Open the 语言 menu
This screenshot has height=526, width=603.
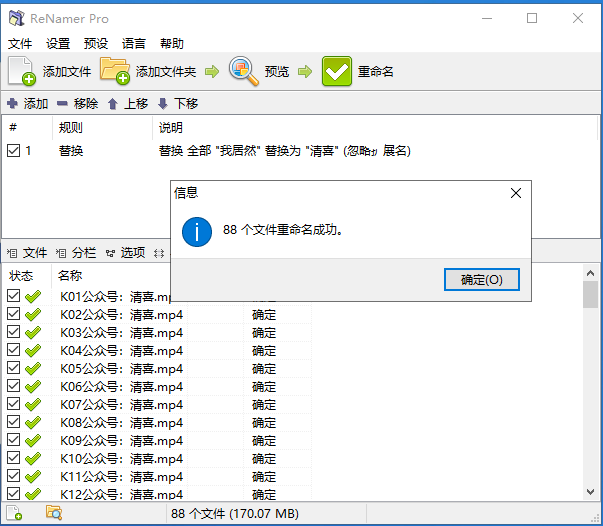coord(134,43)
